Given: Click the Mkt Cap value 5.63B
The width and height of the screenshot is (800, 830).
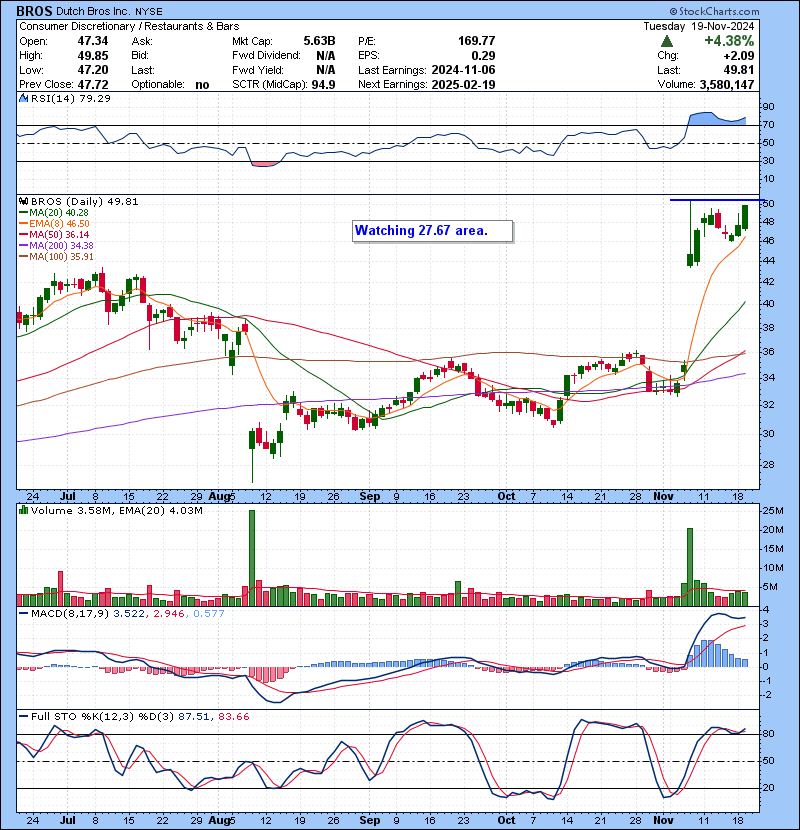Looking at the screenshot, I should click(x=319, y=41).
